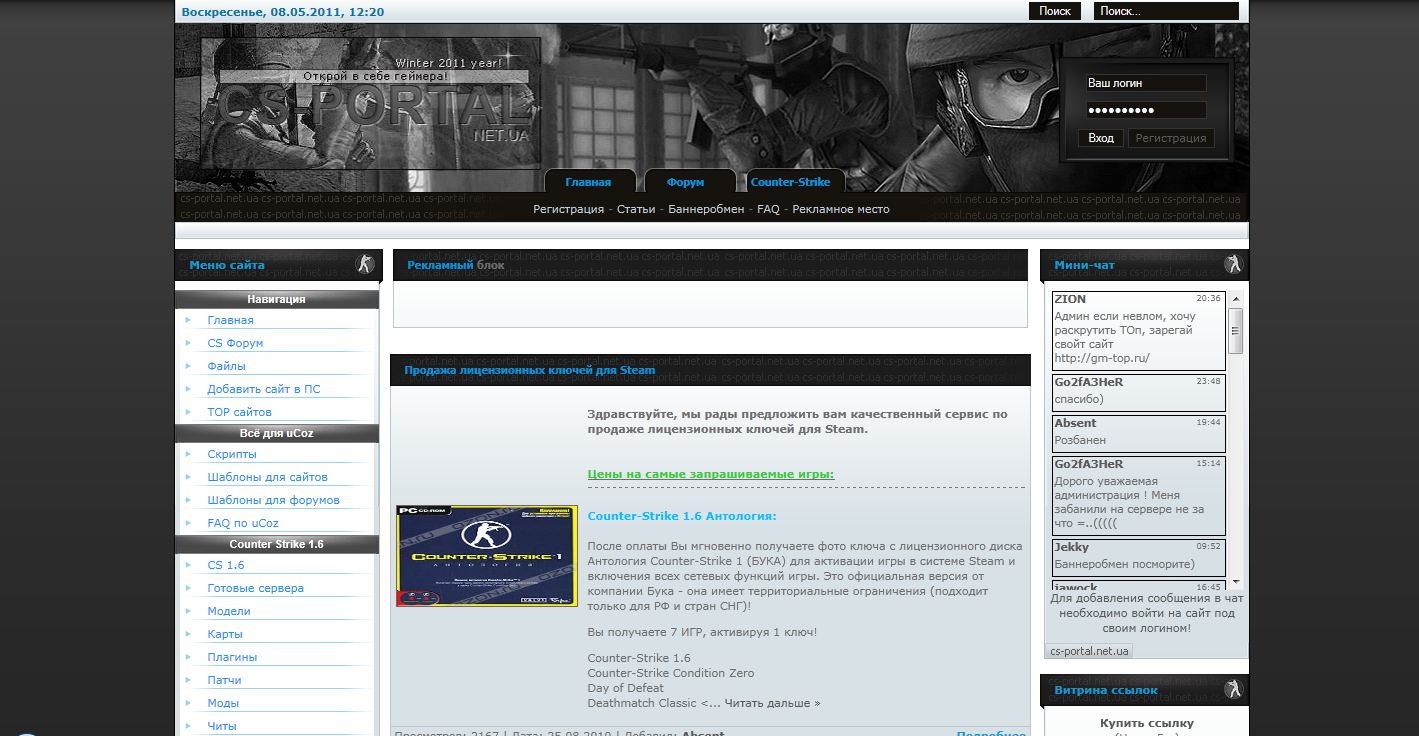Open Плагины sidebar link
The image size is (1419, 736).
232,657
